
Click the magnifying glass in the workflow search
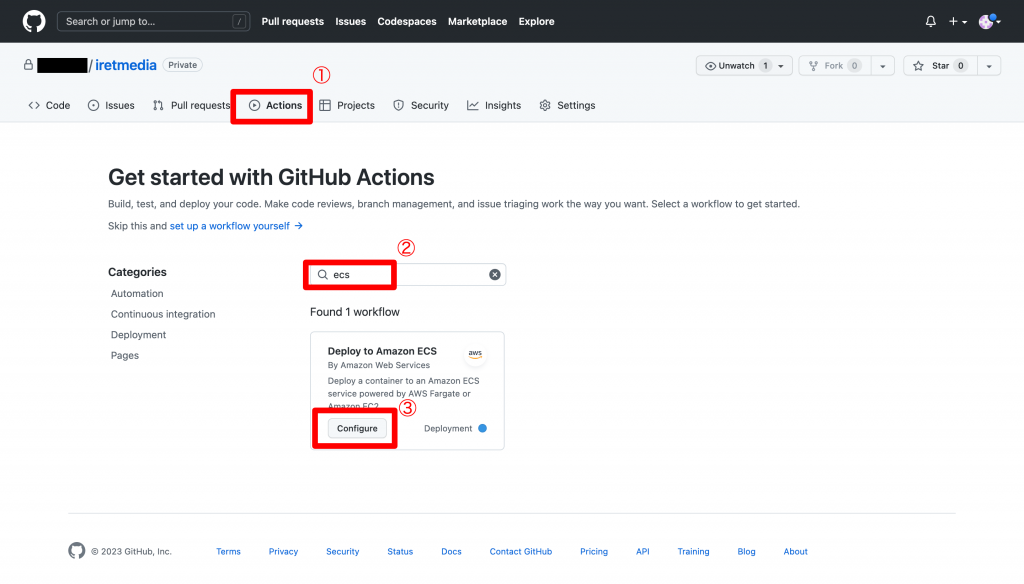coord(321,274)
